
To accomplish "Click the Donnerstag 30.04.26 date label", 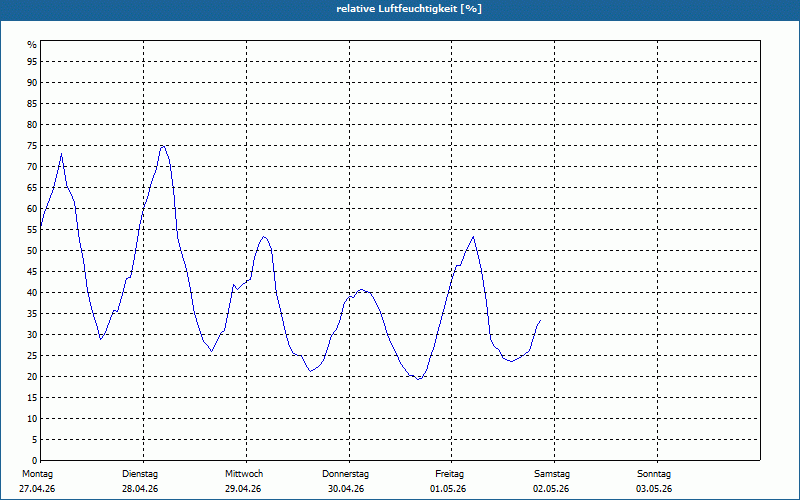I will click(345, 481).
